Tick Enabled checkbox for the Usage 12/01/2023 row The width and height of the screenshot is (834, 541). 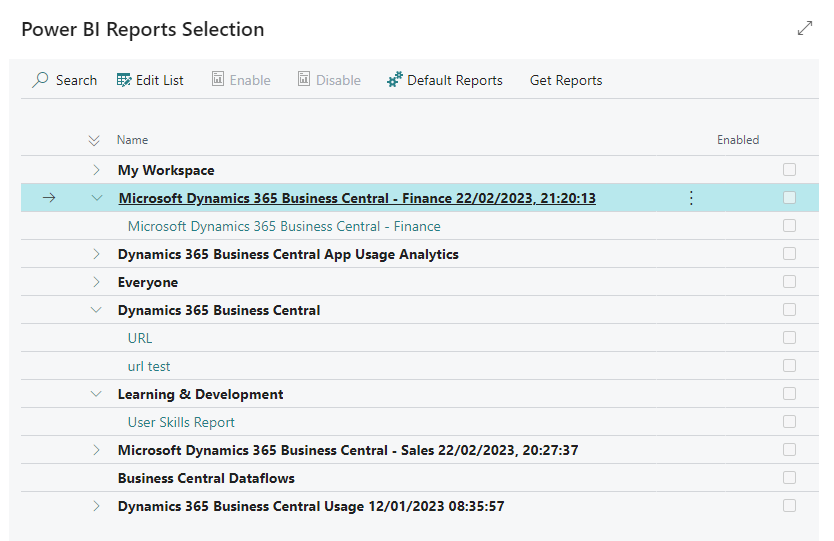789,506
